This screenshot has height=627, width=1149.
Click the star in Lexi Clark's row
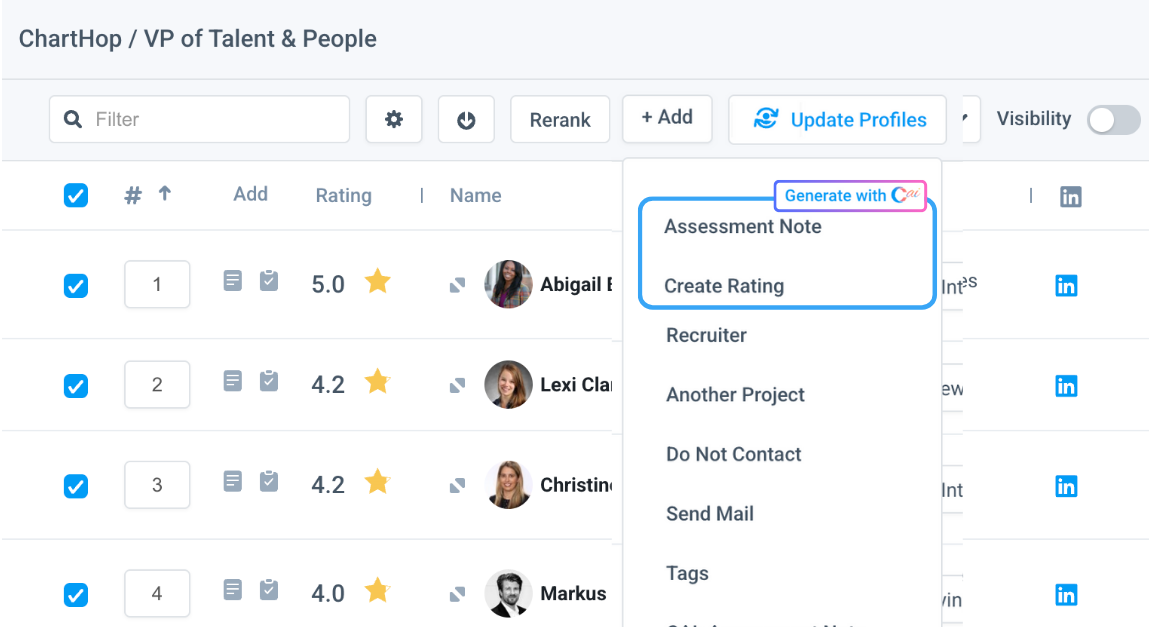(377, 382)
